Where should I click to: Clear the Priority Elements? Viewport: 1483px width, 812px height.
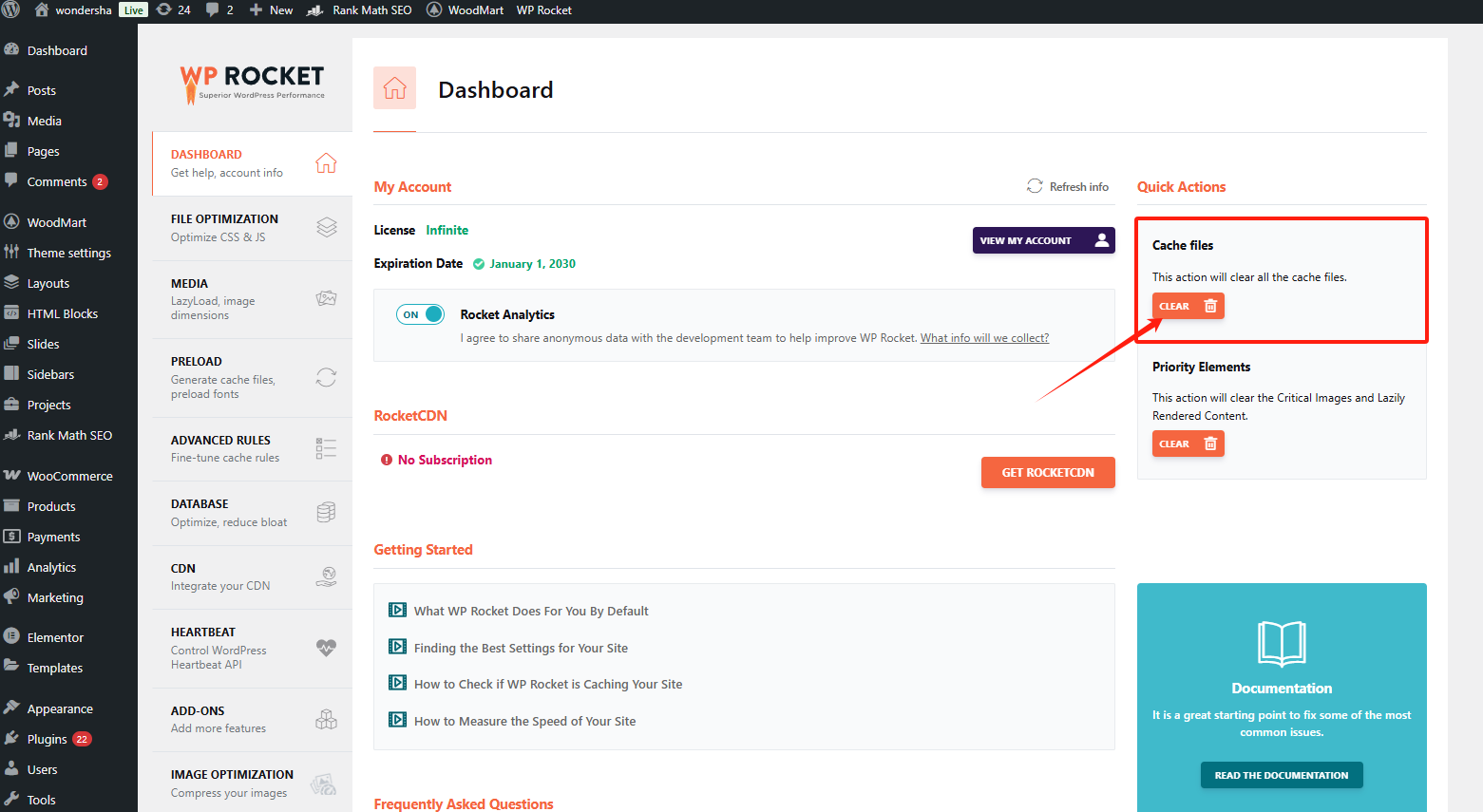pyautogui.click(x=1188, y=444)
